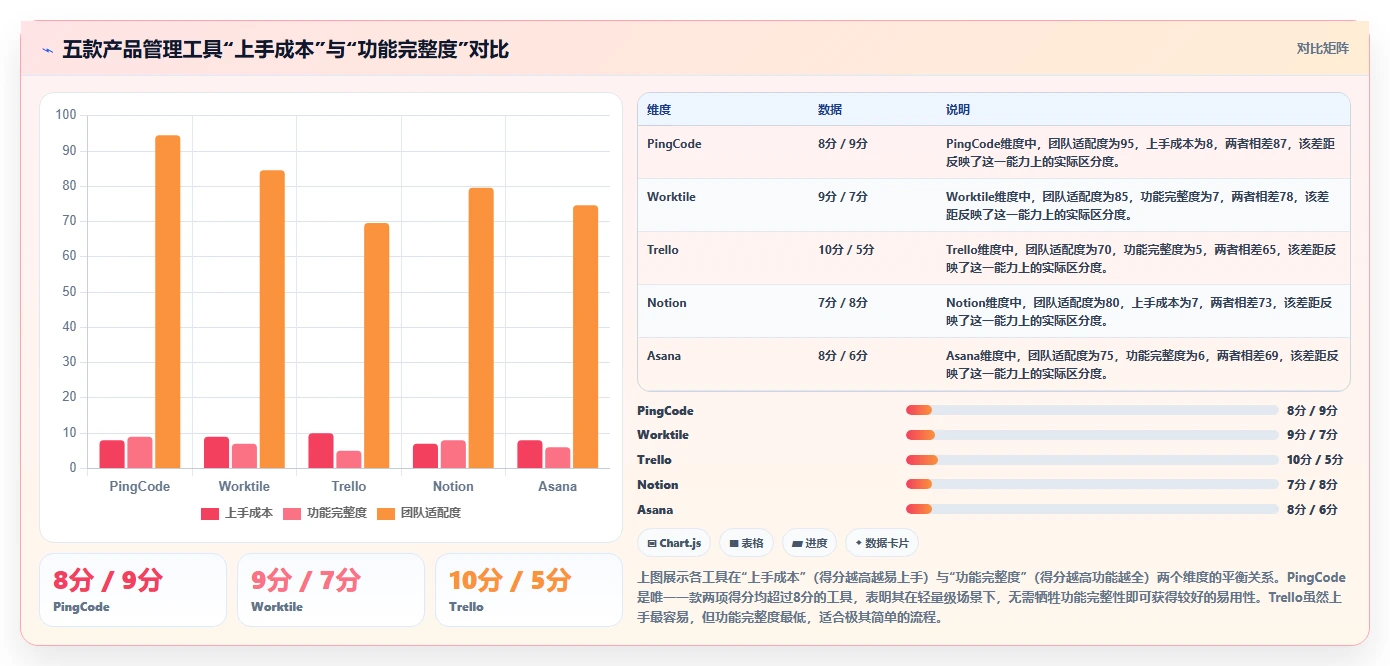The height and width of the screenshot is (666, 1390).
Task: Click the Asana orange bar in chart
Action: [585, 336]
